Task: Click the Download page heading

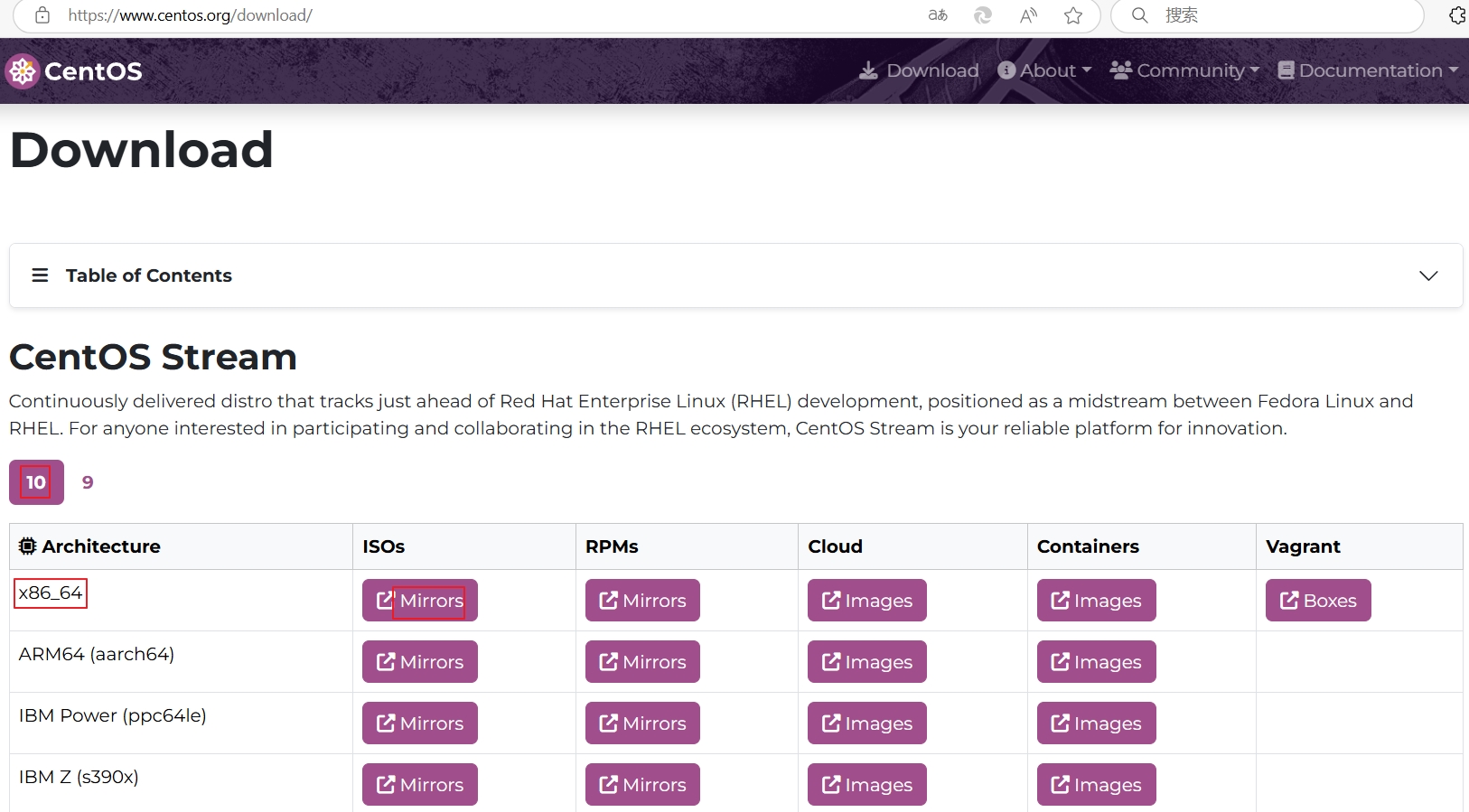Action: pos(142,149)
